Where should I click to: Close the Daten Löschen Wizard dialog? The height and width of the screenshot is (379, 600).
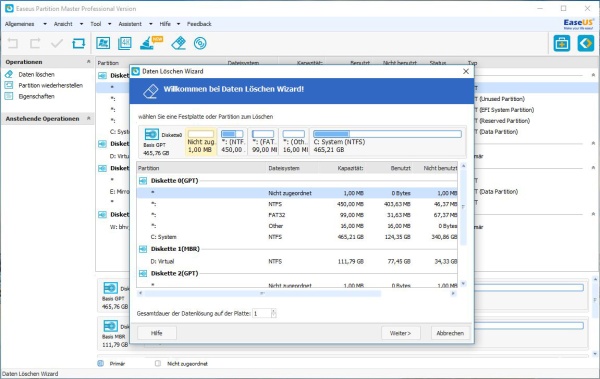click(466, 72)
